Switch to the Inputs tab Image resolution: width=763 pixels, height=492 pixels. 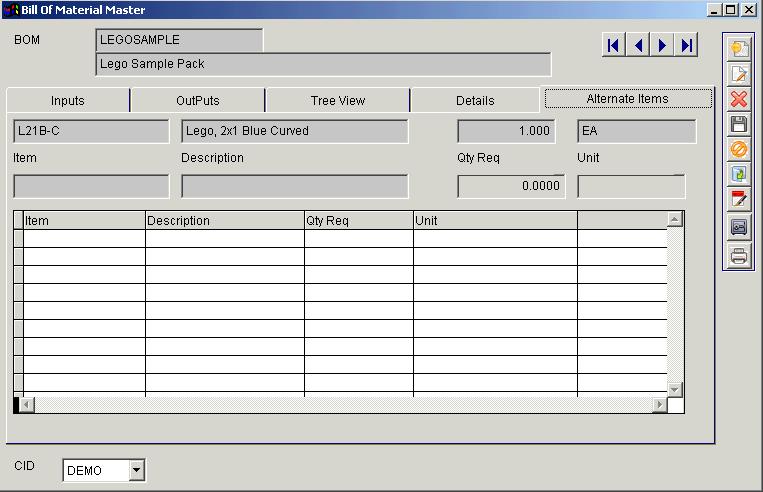68,101
